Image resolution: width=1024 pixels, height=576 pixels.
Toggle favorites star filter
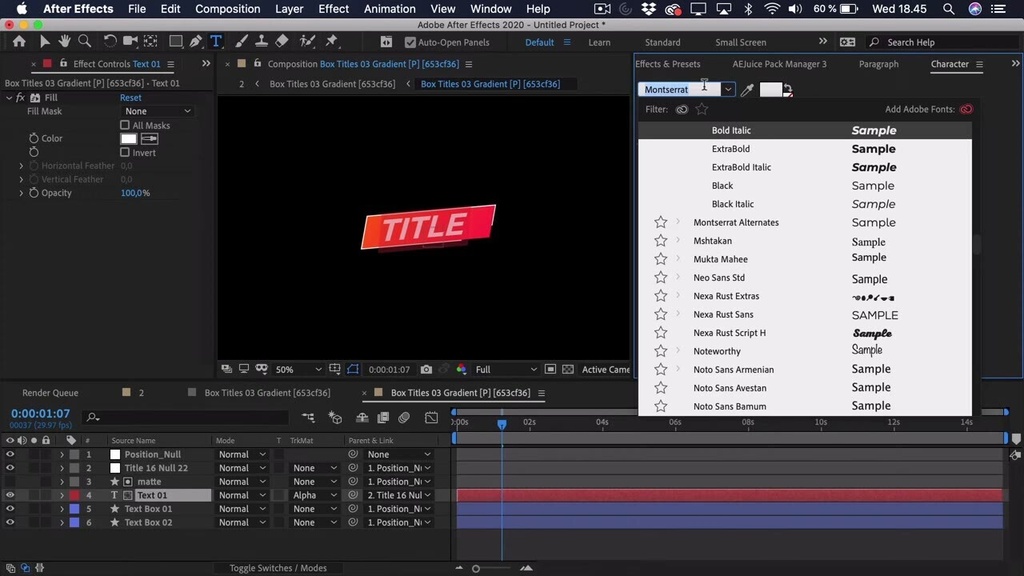click(702, 109)
